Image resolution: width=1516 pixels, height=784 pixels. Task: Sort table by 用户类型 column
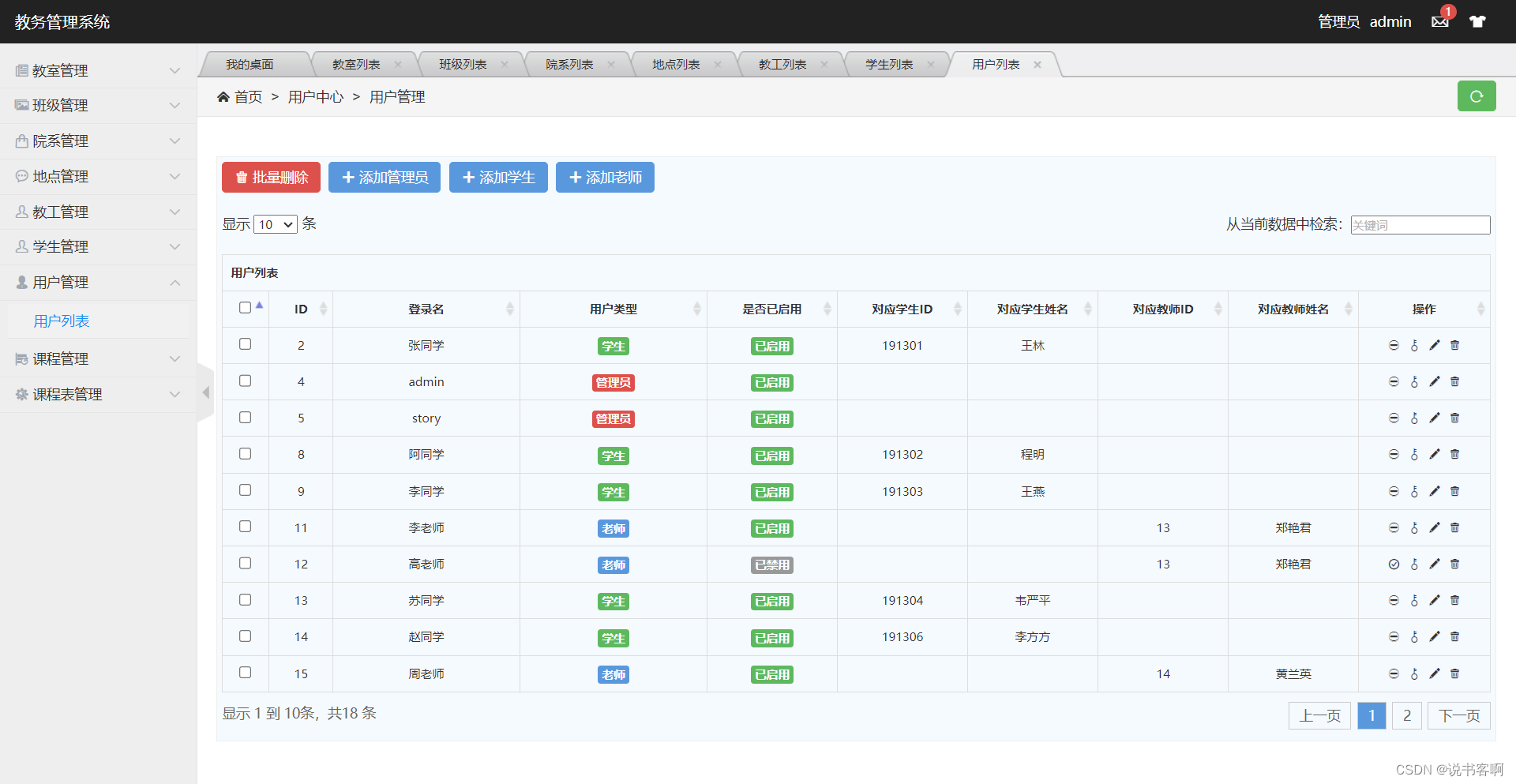click(x=614, y=309)
